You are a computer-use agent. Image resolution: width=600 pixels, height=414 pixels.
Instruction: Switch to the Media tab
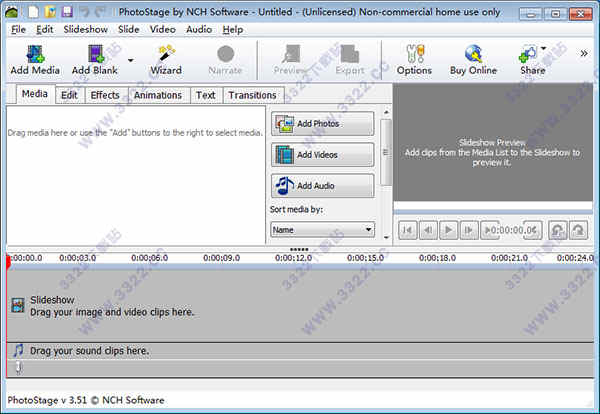coord(35,94)
